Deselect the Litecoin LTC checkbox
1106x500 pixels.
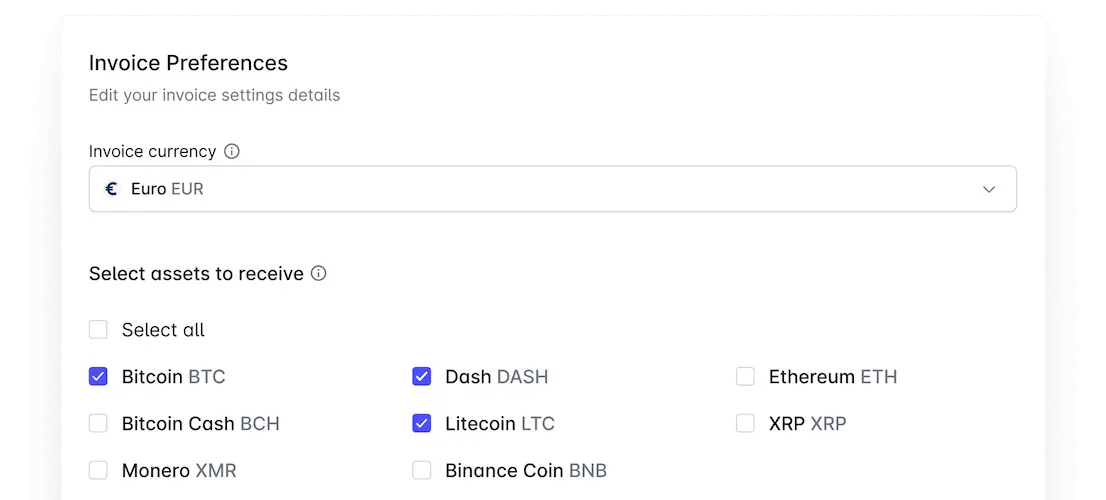click(422, 424)
